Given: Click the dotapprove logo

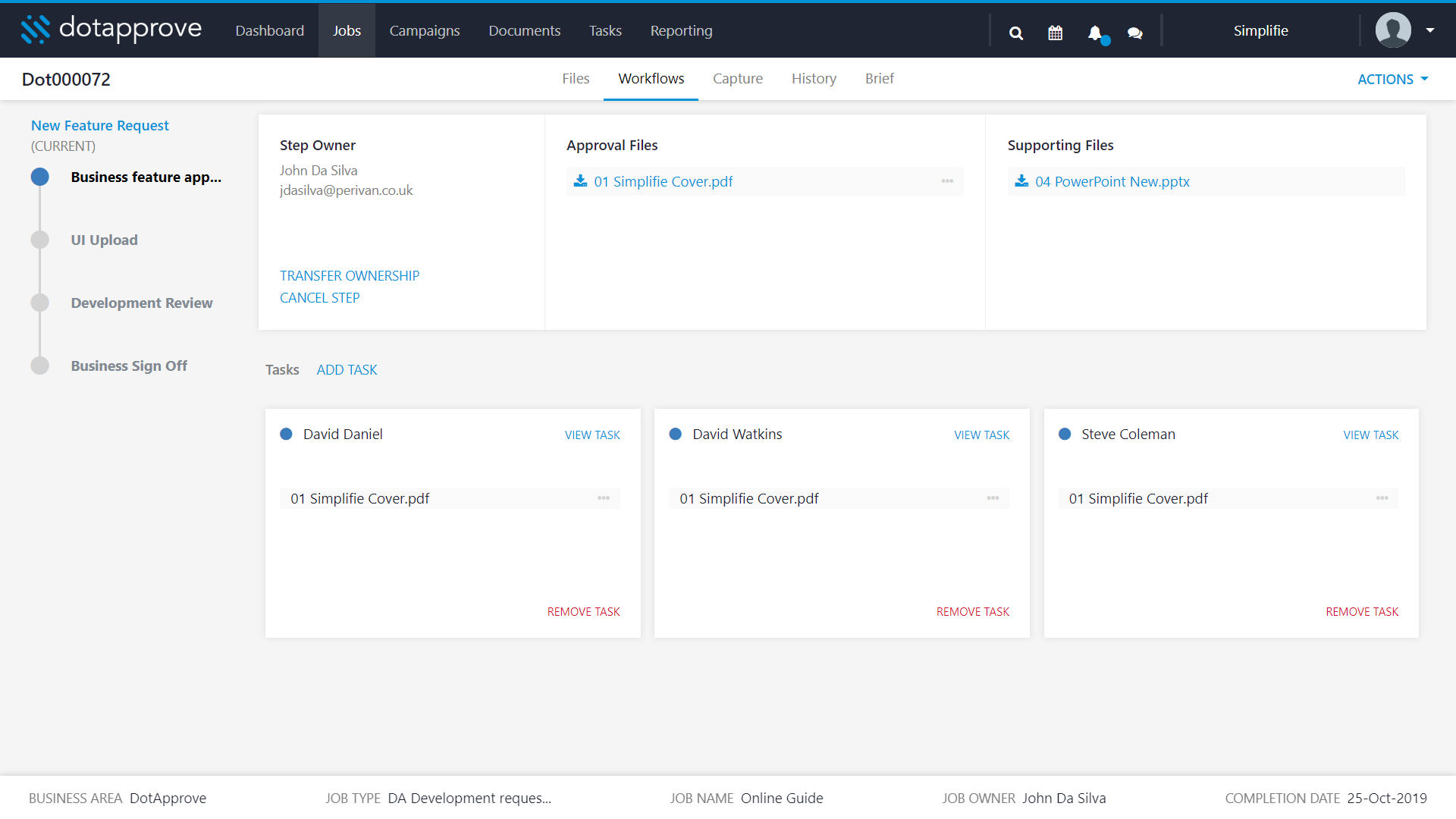Looking at the screenshot, I should (111, 29).
